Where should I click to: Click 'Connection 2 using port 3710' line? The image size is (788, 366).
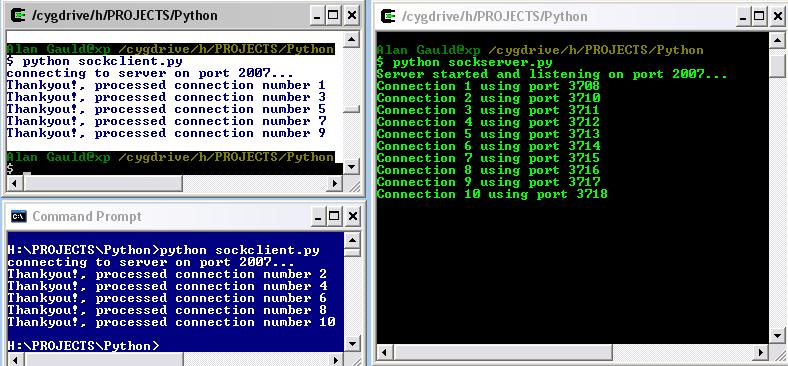[488, 99]
